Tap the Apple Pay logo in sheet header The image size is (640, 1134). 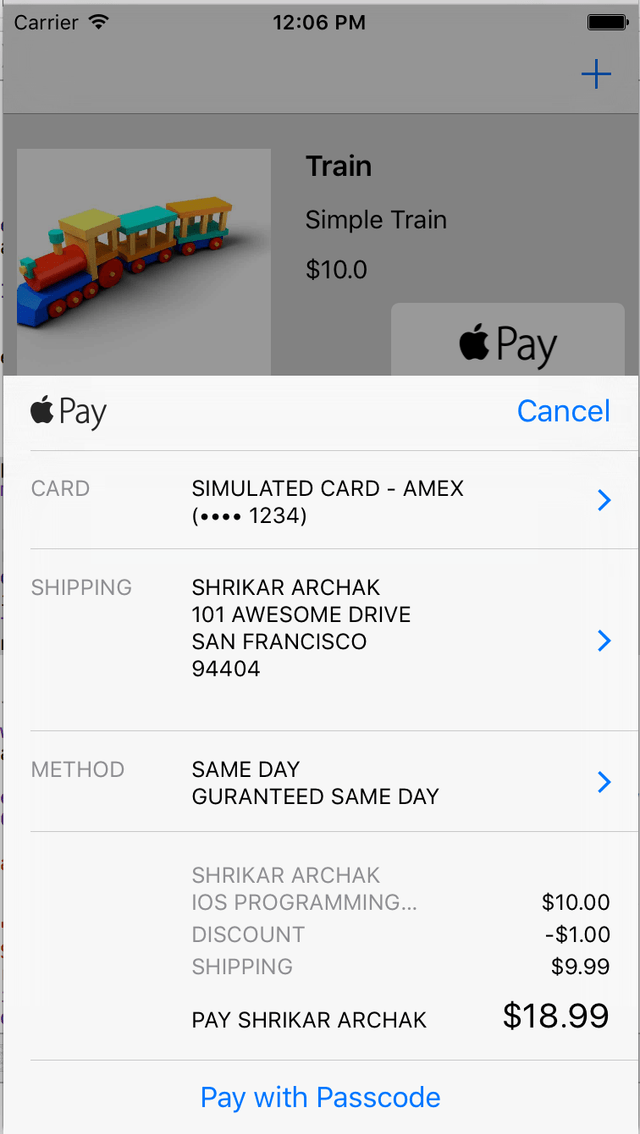click(x=69, y=412)
